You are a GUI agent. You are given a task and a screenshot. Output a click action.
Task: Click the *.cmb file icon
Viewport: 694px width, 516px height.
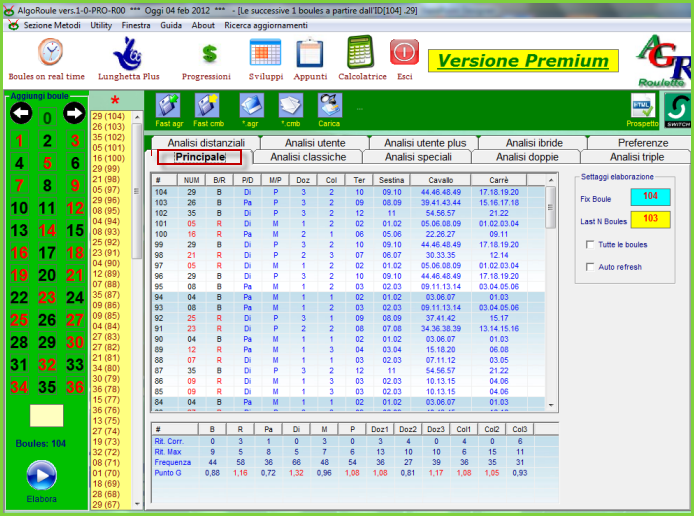291,106
